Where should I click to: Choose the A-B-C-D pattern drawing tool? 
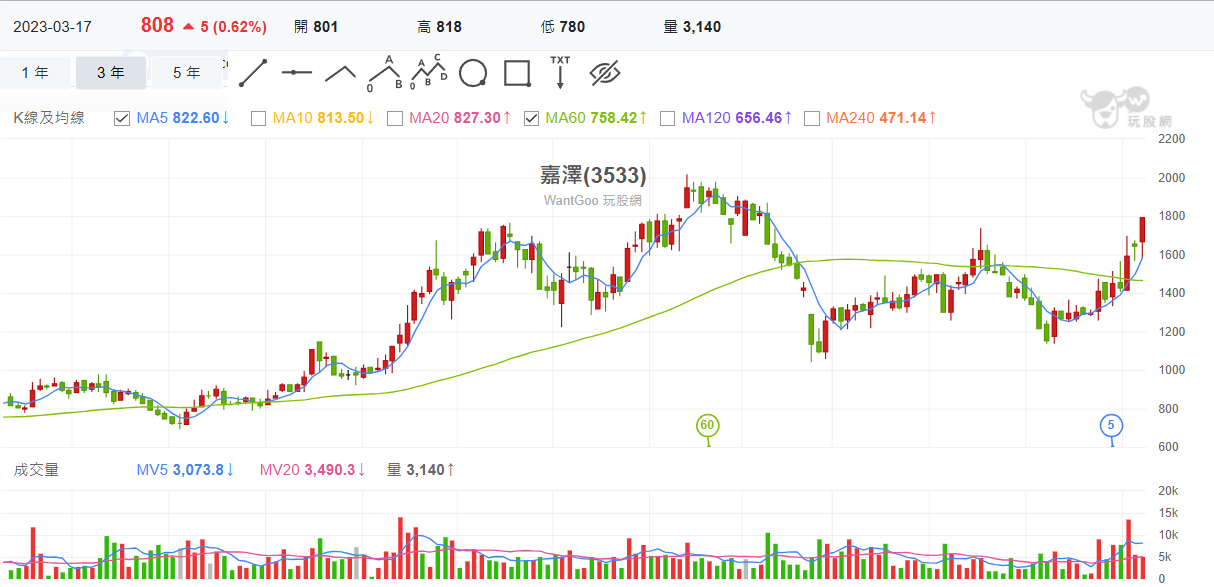click(x=428, y=72)
